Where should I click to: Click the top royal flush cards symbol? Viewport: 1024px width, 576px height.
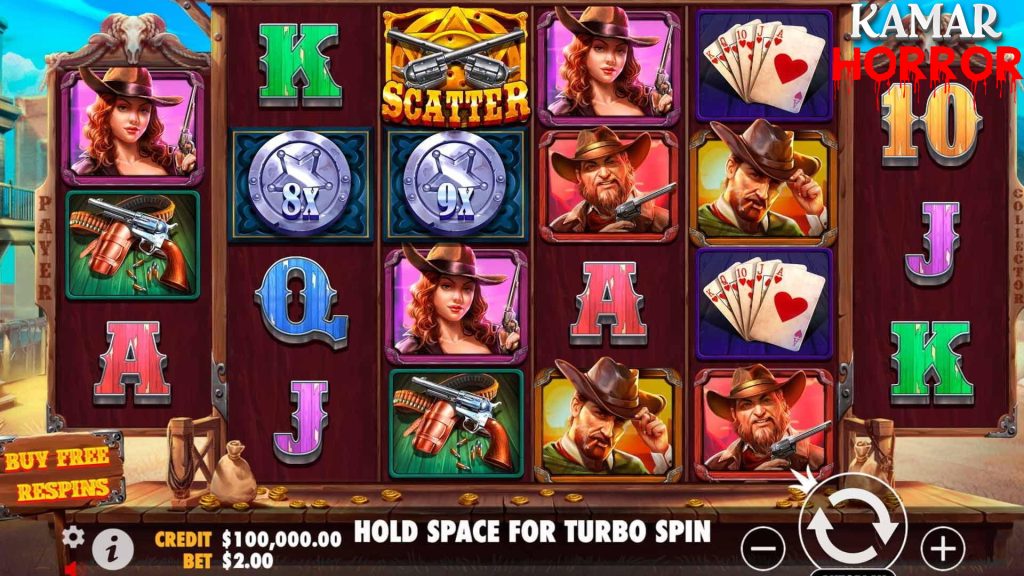[x=764, y=66]
